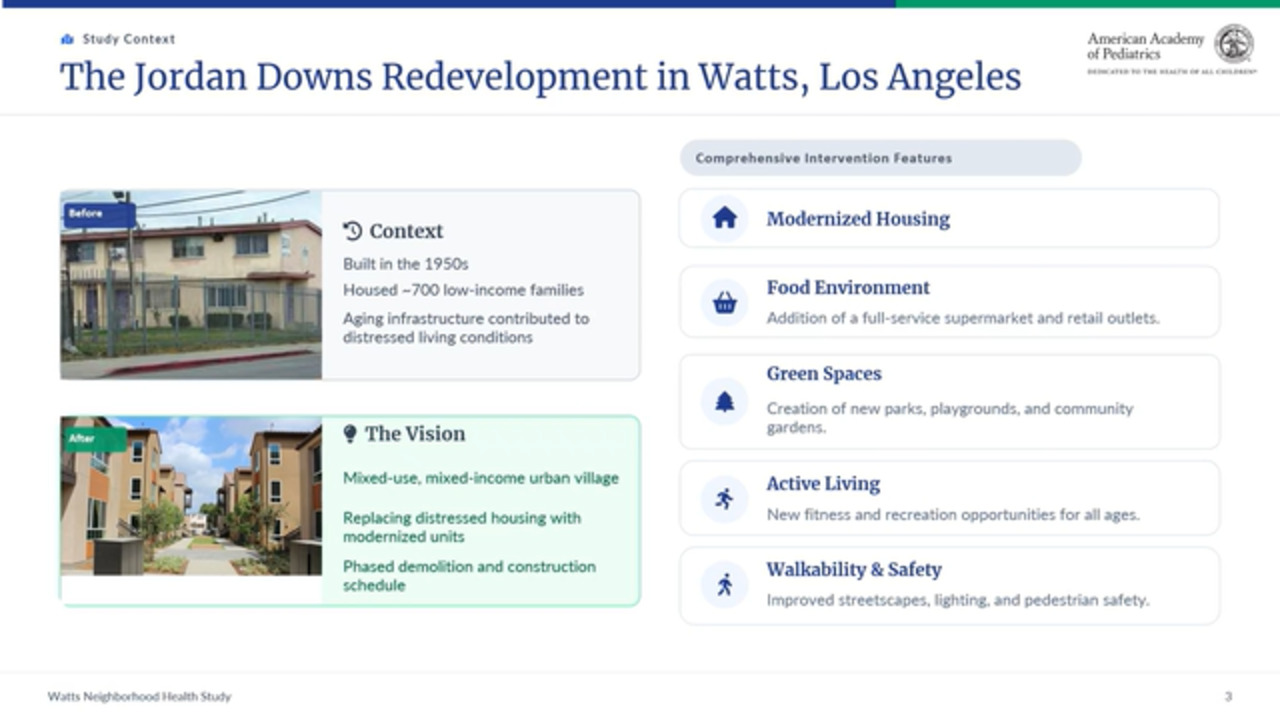Click the Watts Neighborhood Health Study footer
Viewport: 1280px width, 720px height.
(139, 696)
